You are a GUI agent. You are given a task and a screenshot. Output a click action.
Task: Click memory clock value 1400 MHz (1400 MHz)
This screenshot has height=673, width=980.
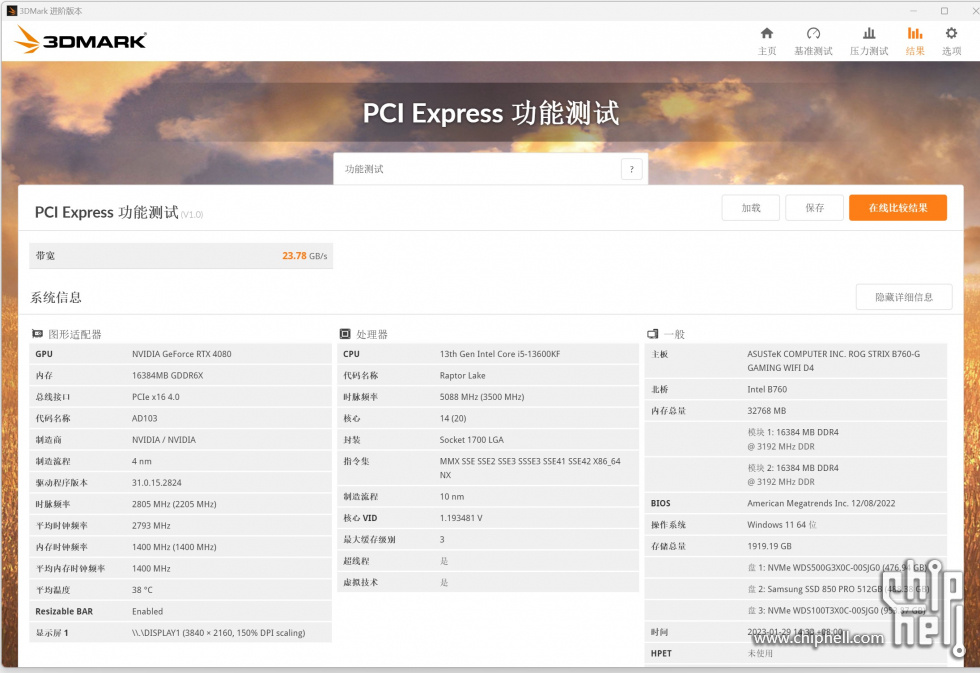[174, 547]
